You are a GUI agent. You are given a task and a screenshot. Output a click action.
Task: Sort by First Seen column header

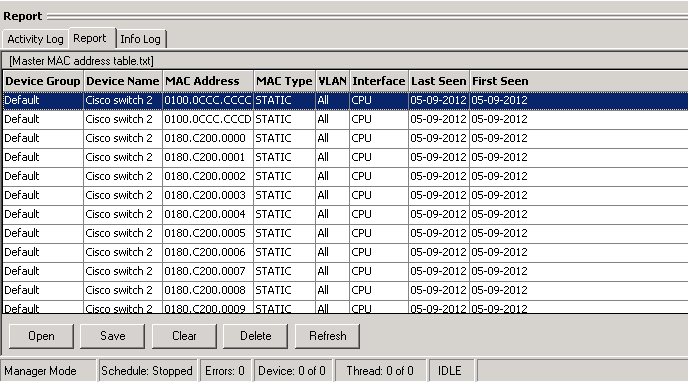tap(500, 81)
